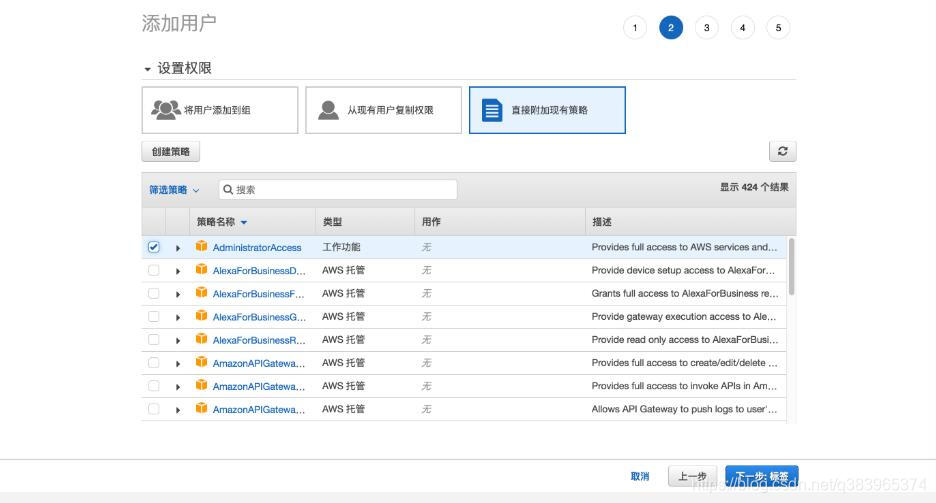Viewport: 936px width, 503px height.
Task: Click the 工作功能 type cell
Action: [x=341, y=246]
